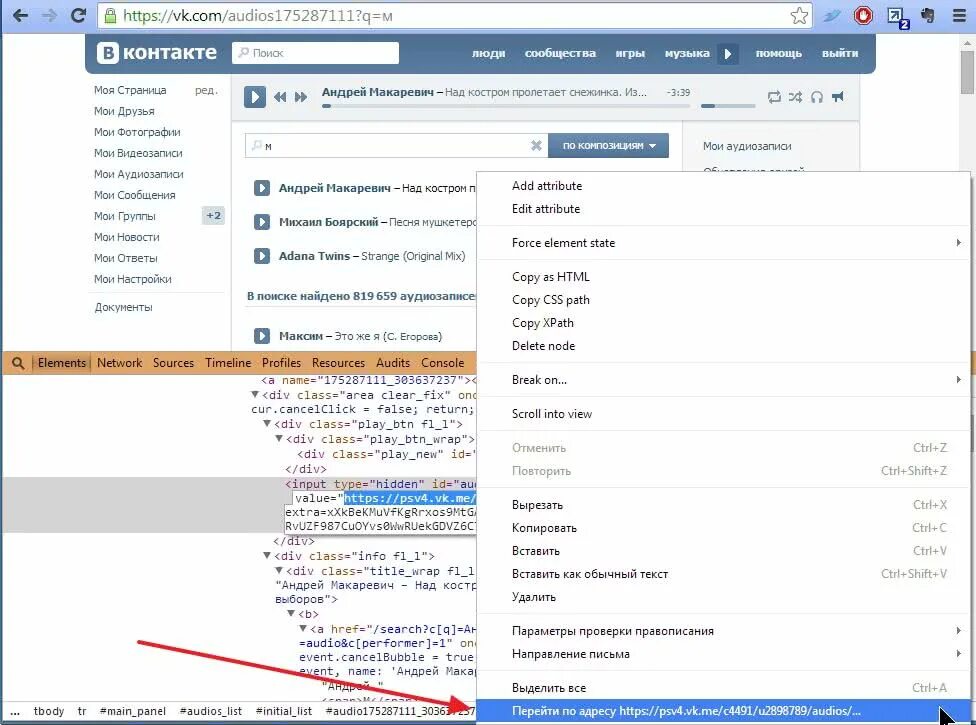Toggle repeat in the audio player
The width and height of the screenshot is (976, 725).
pos(774,96)
